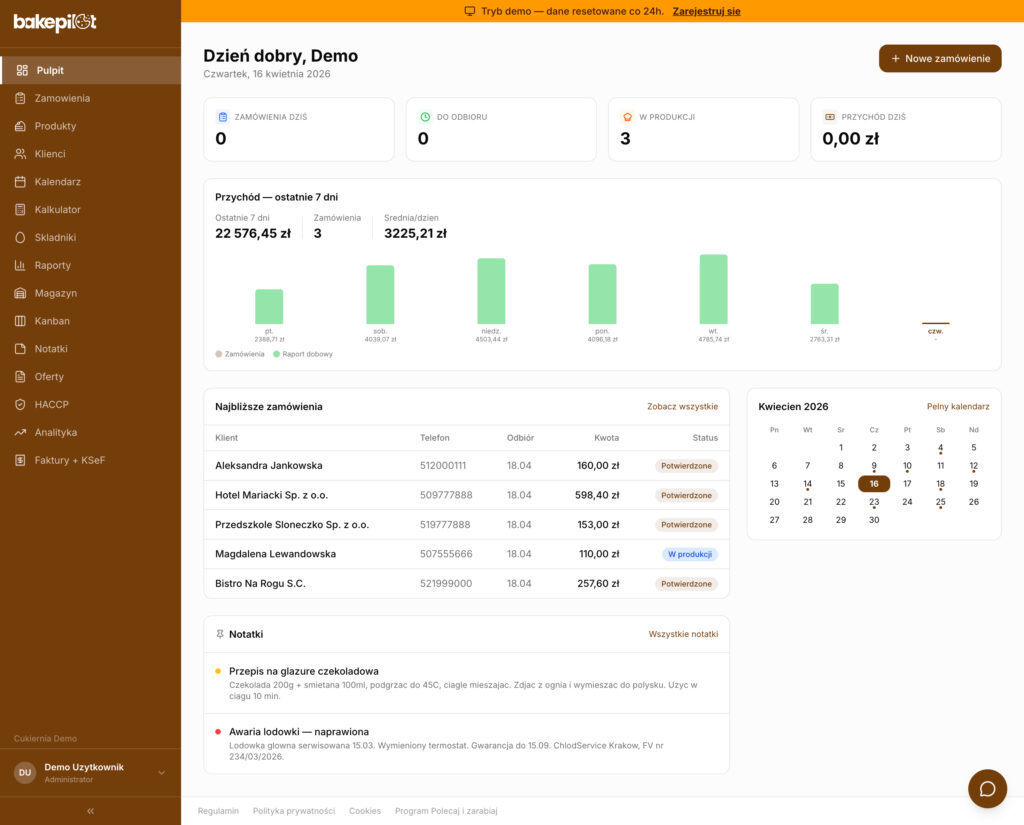Click phone number 507555666

coord(446,554)
